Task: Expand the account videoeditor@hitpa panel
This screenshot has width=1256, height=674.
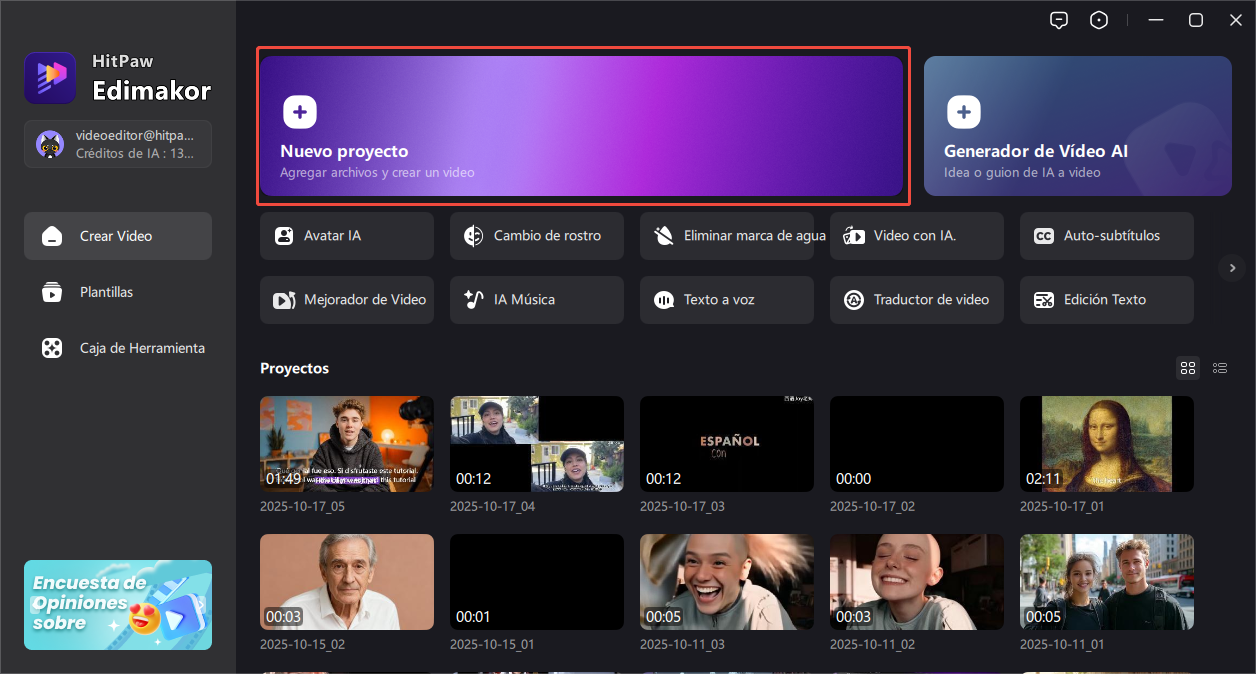Action: [x=117, y=143]
